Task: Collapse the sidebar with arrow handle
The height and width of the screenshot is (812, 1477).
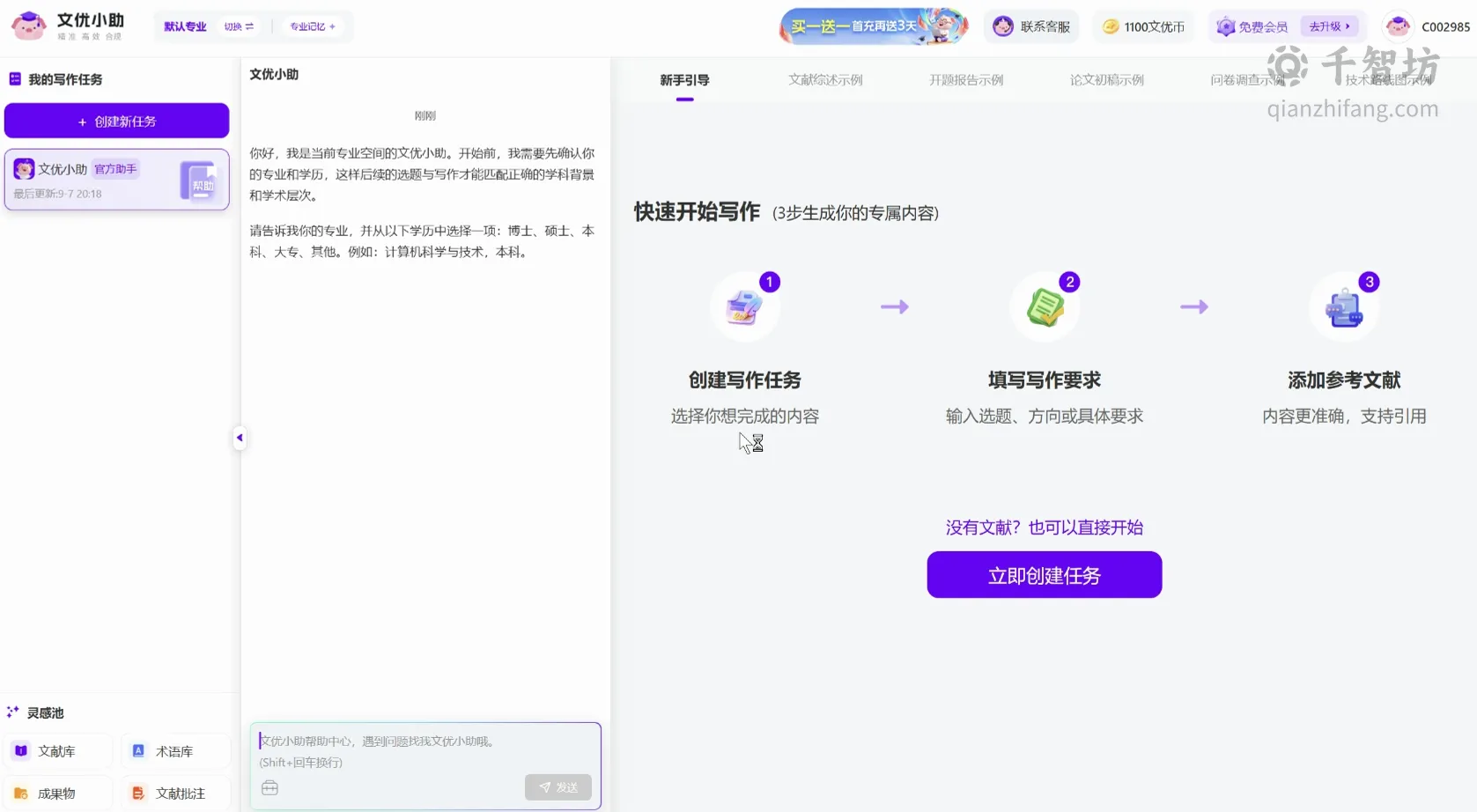Action: tap(239, 438)
